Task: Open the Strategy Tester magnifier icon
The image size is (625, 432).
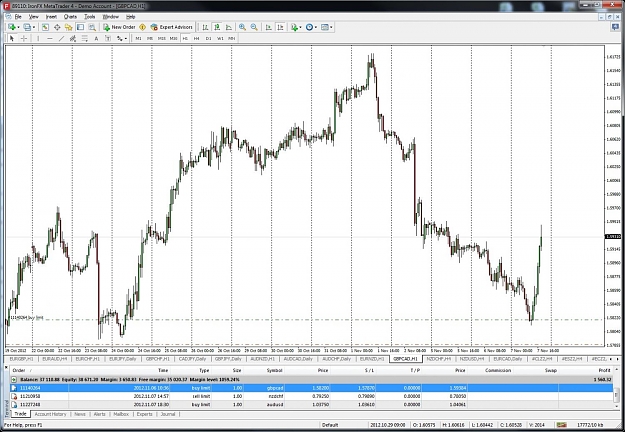Action: click(92, 27)
